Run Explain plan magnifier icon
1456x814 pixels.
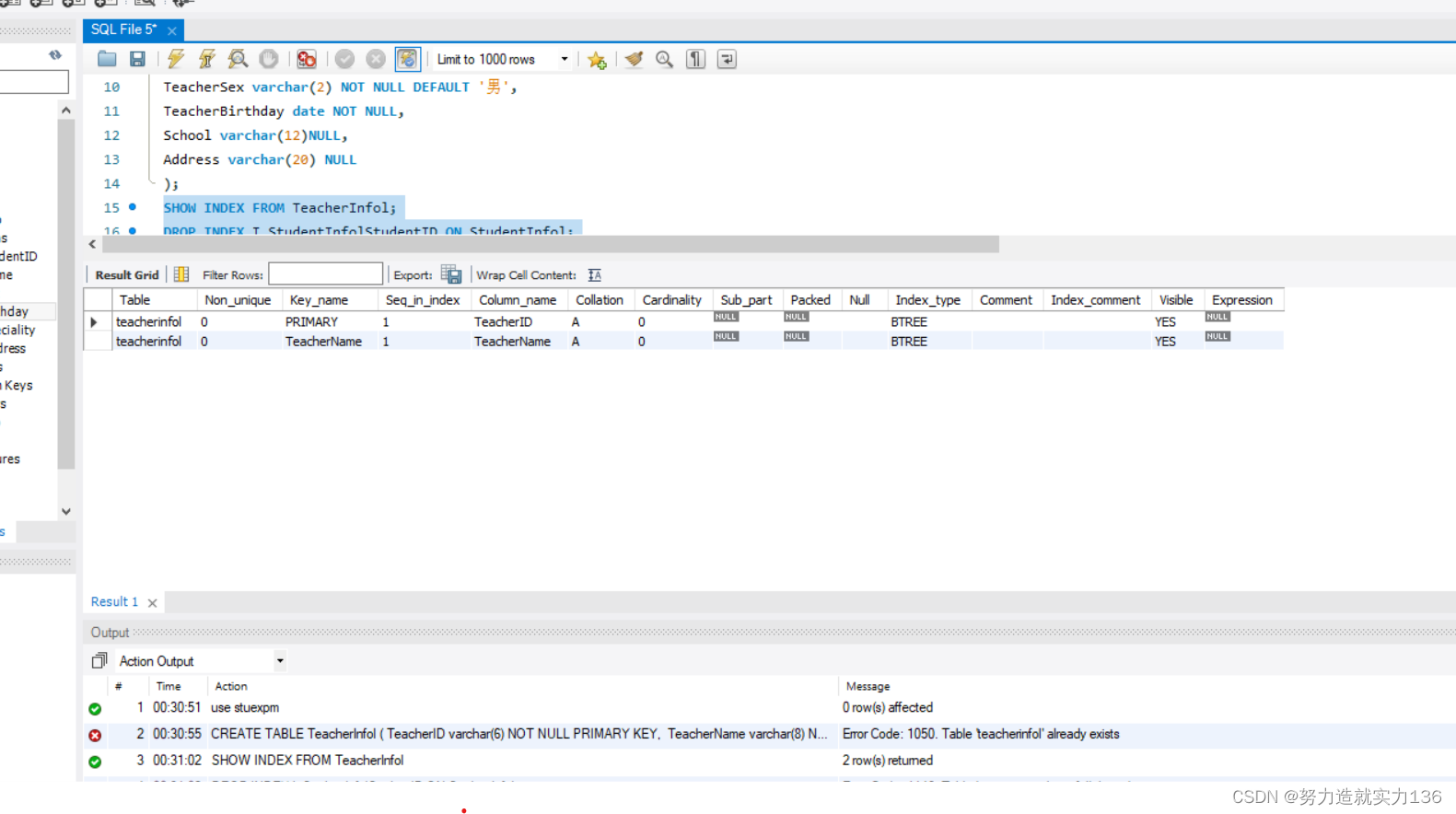tap(238, 59)
